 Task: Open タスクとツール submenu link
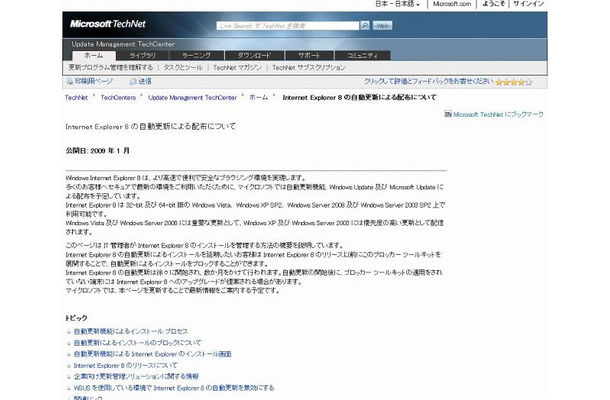(183, 67)
